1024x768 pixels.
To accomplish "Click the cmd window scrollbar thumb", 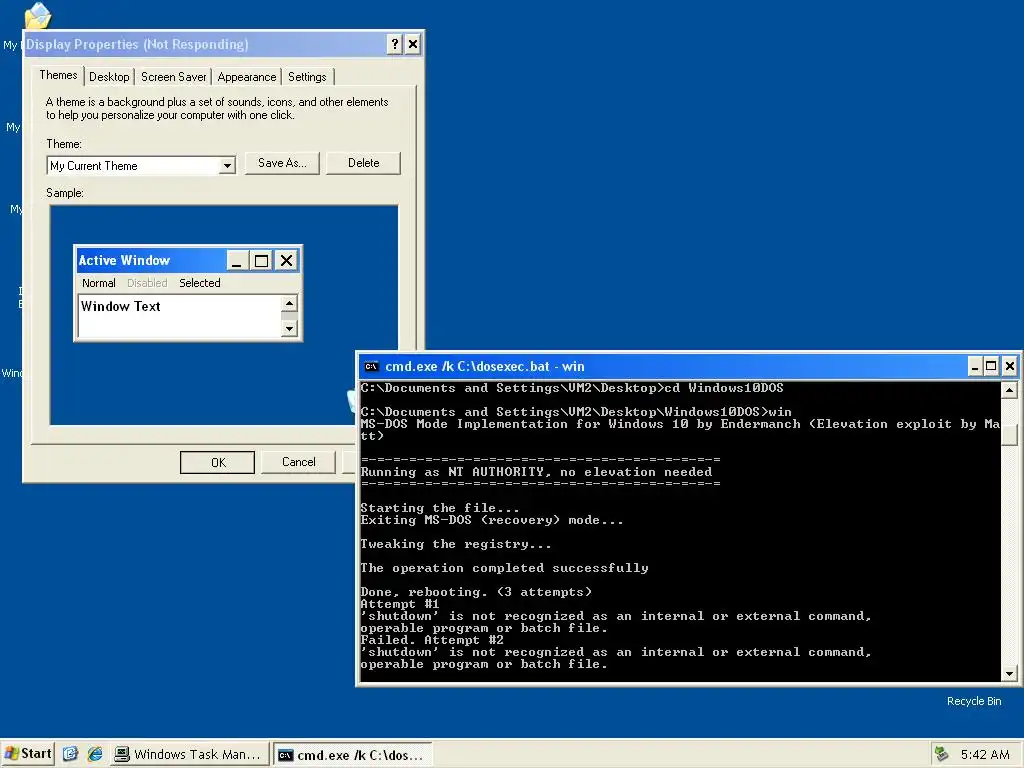I will 1010,435.
